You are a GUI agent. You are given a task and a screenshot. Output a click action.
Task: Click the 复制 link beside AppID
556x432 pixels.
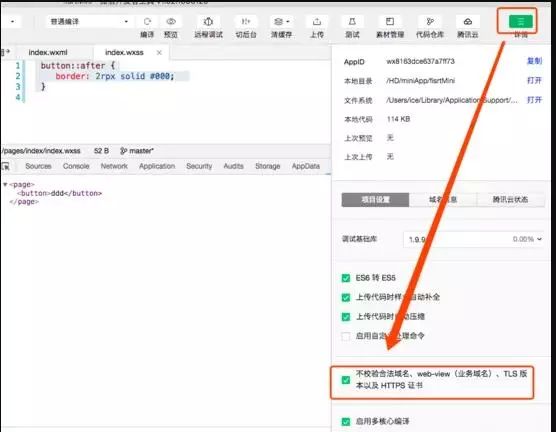click(x=534, y=61)
